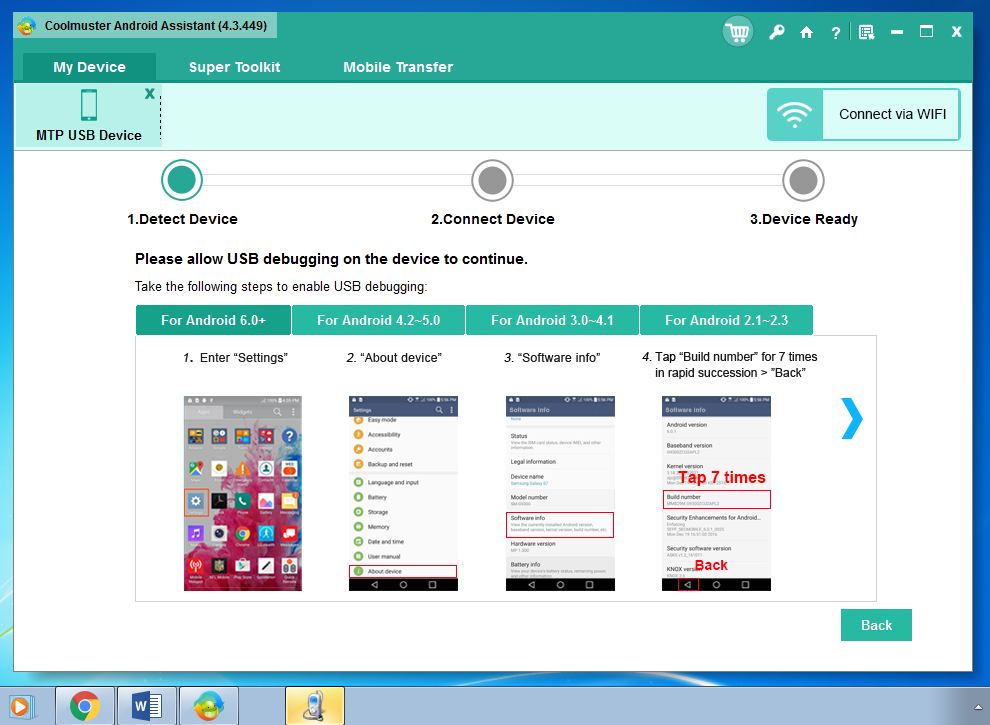Click the '"About device"' step caption
990x725 pixels.
394,357
